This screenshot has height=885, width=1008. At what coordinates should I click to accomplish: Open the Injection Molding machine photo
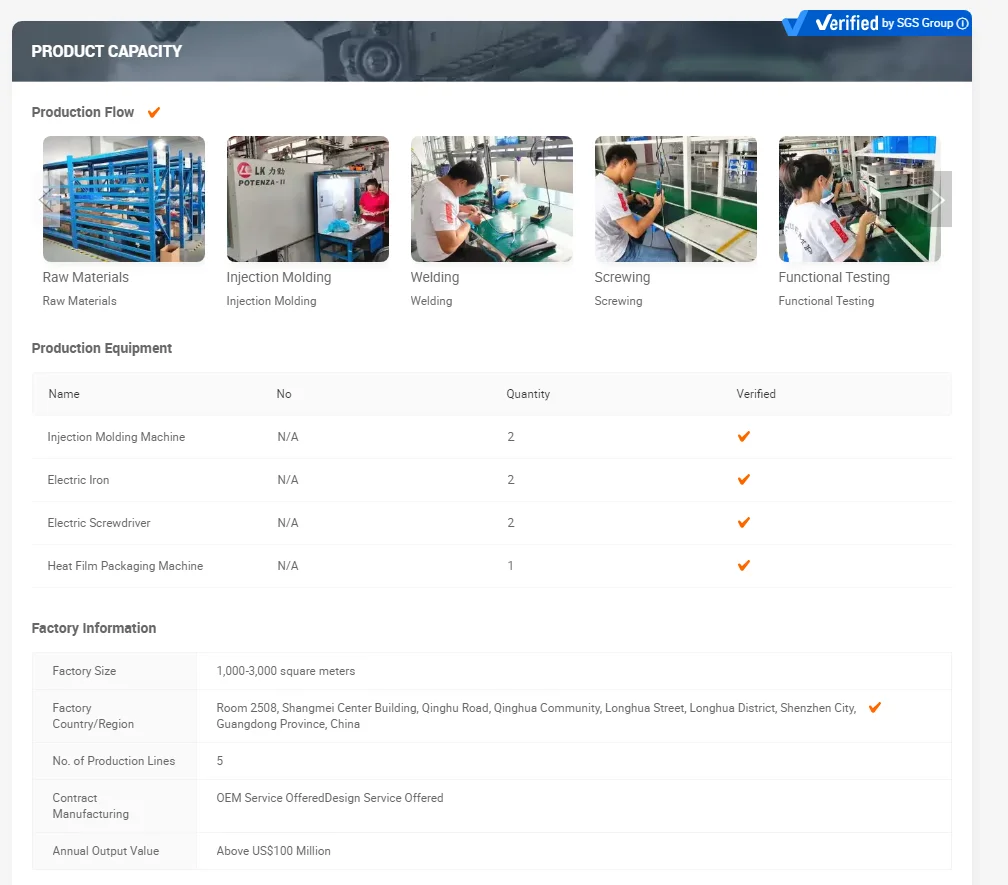(308, 199)
